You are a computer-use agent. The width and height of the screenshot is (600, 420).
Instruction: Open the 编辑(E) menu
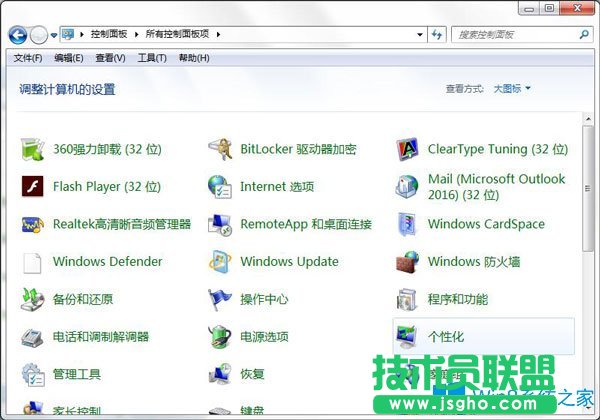click(x=69, y=58)
